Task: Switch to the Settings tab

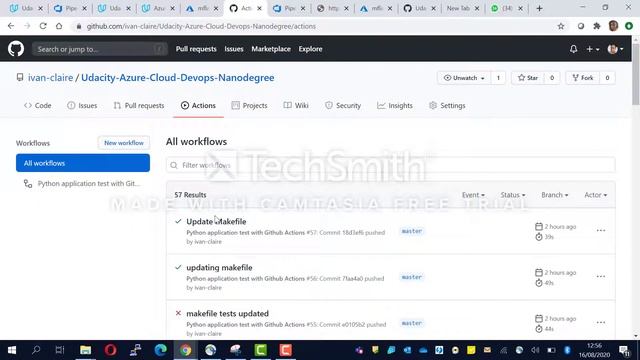Action: (447, 105)
